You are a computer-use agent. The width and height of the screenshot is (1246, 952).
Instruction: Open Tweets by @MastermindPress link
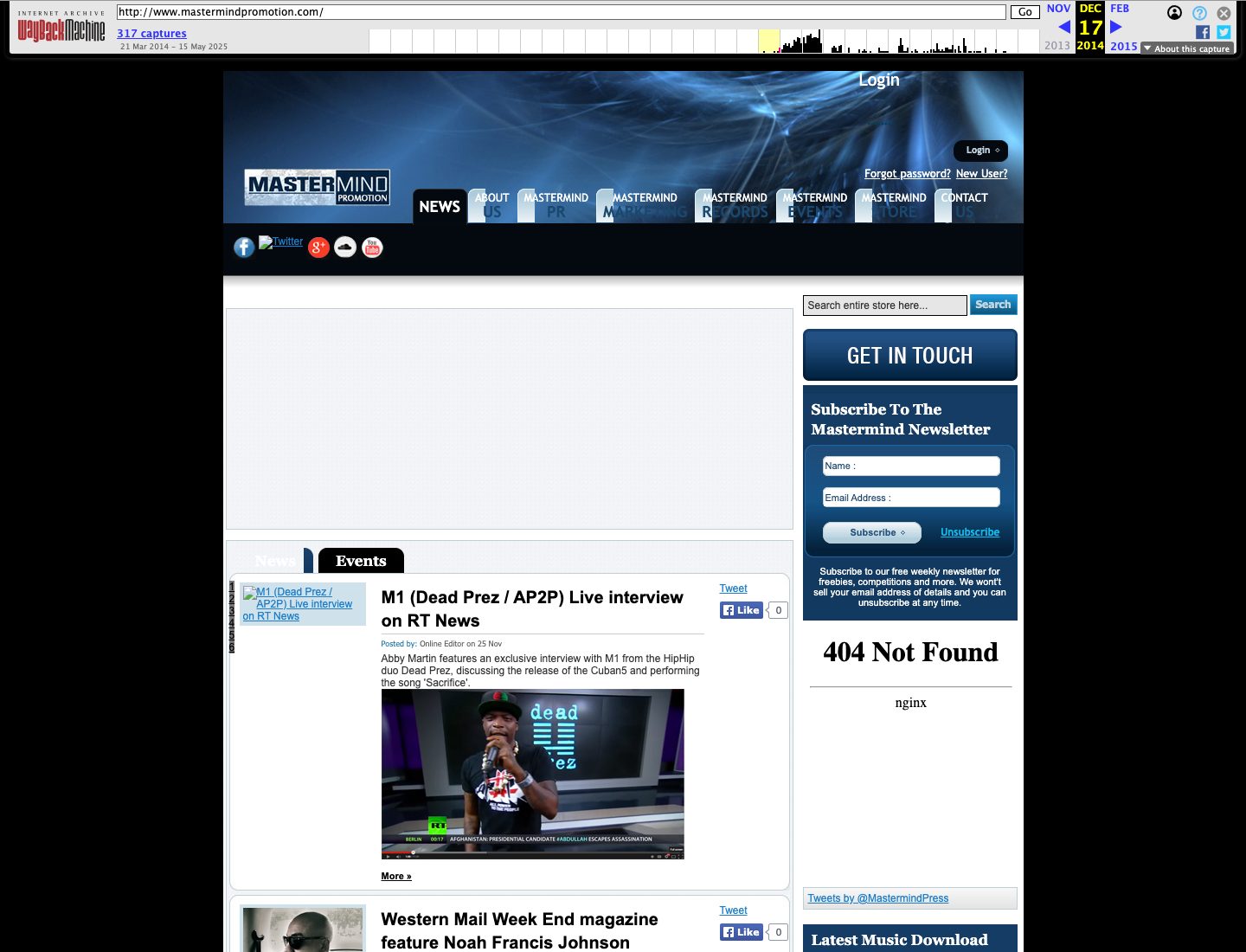pyautogui.click(x=877, y=898)
